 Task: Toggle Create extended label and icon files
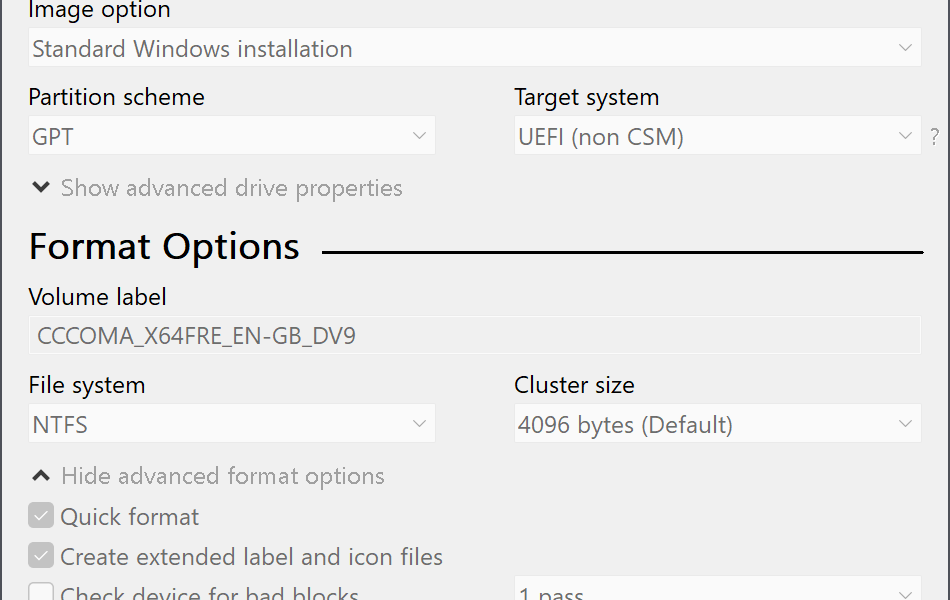point(41,556)
